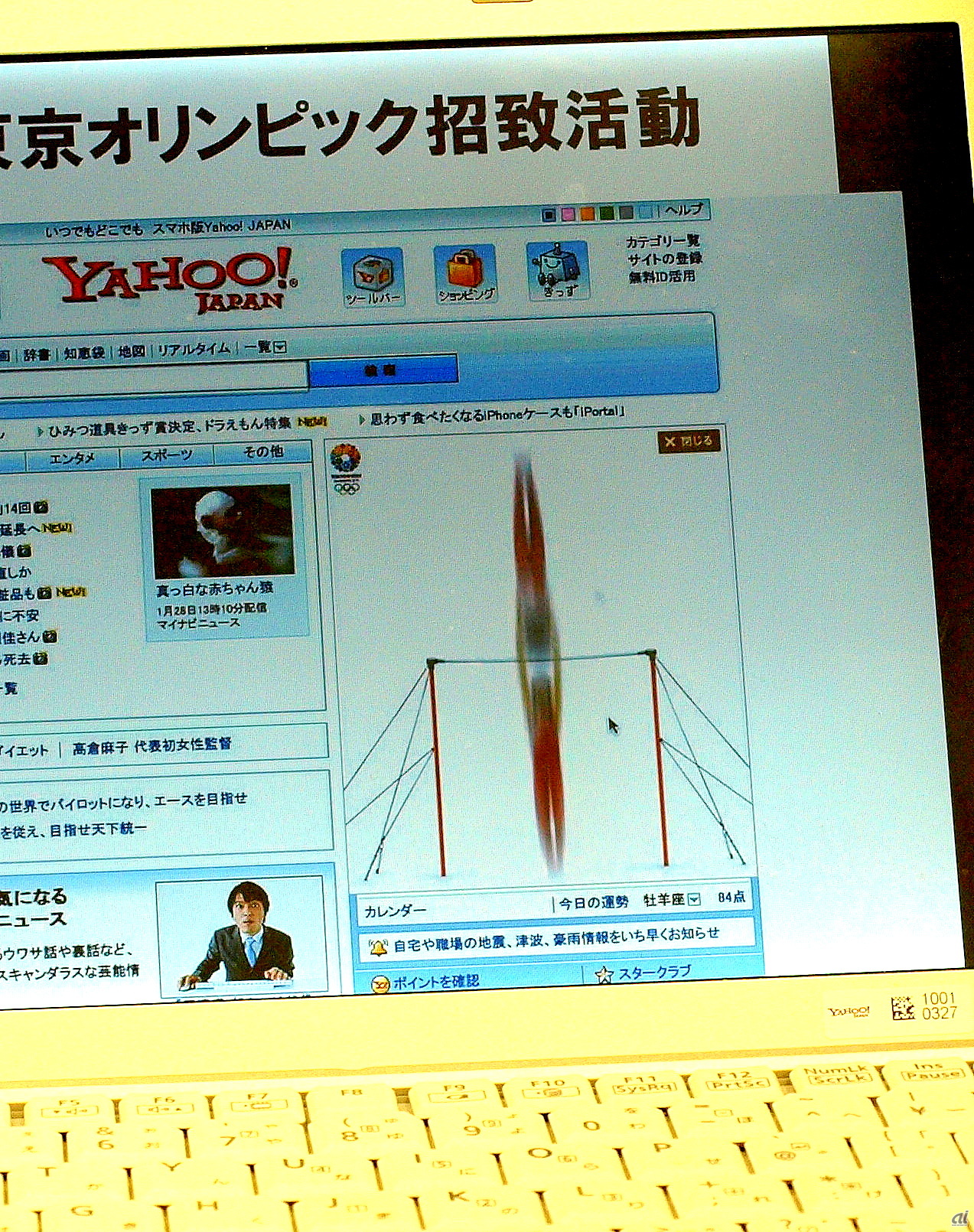The image size is (974, 1232).
Task: Close the Olympic animation with 閉じる button
Action: [689, 442]
